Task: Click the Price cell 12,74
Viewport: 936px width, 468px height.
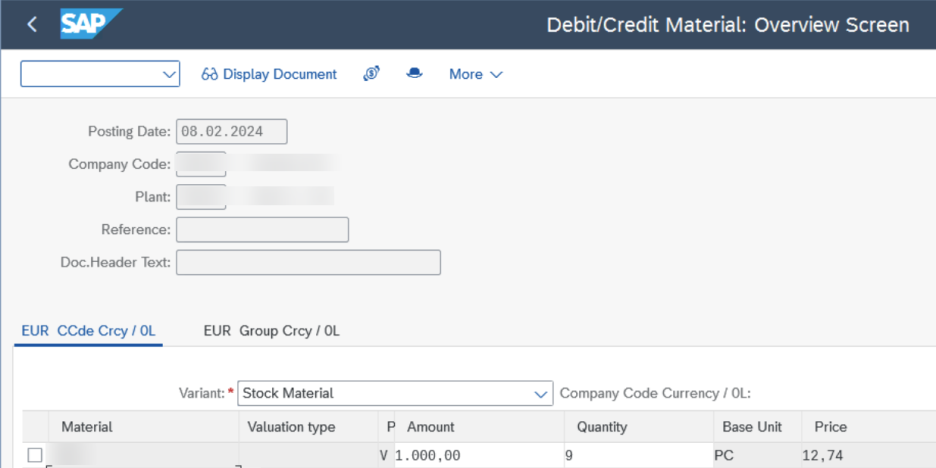Action: click(869, 455)
